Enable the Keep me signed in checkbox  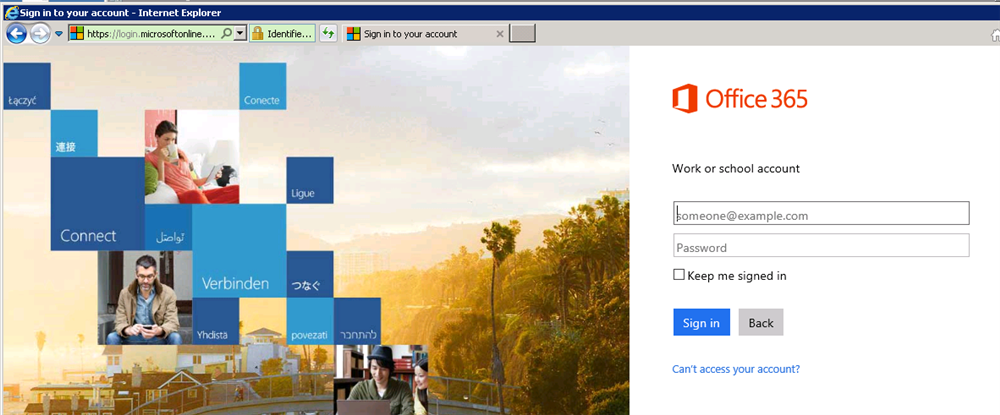pyautogui.click(x=679, y=275)
